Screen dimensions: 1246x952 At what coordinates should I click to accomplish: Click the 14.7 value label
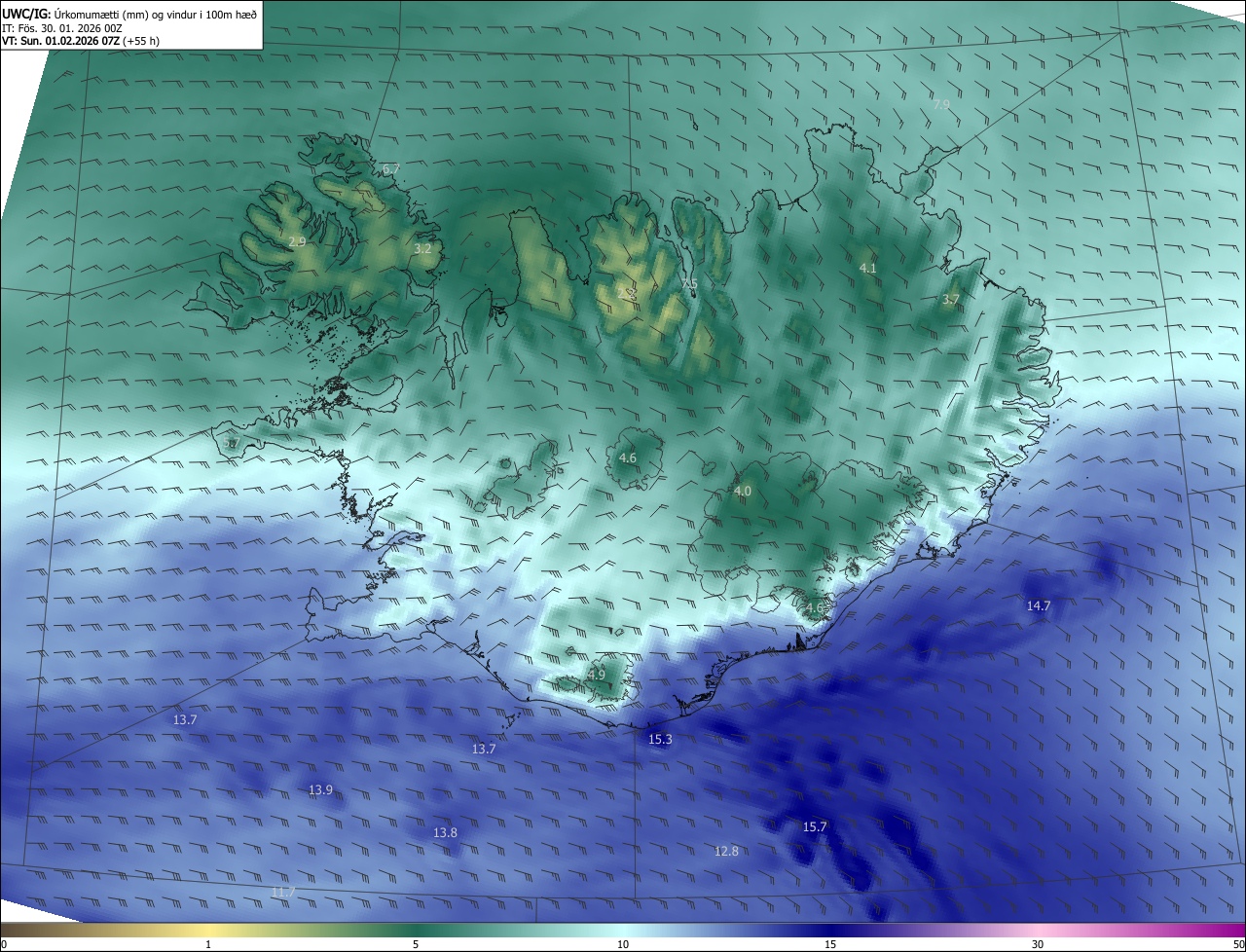[x=1039, y=605]
